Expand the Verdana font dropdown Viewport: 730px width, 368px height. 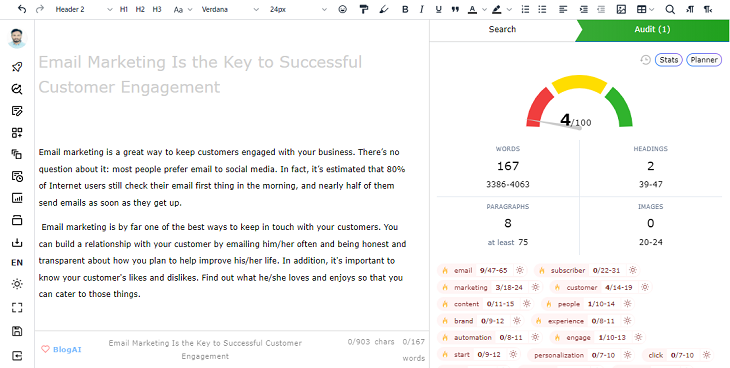pyautogui.click(x=230, y=9)
